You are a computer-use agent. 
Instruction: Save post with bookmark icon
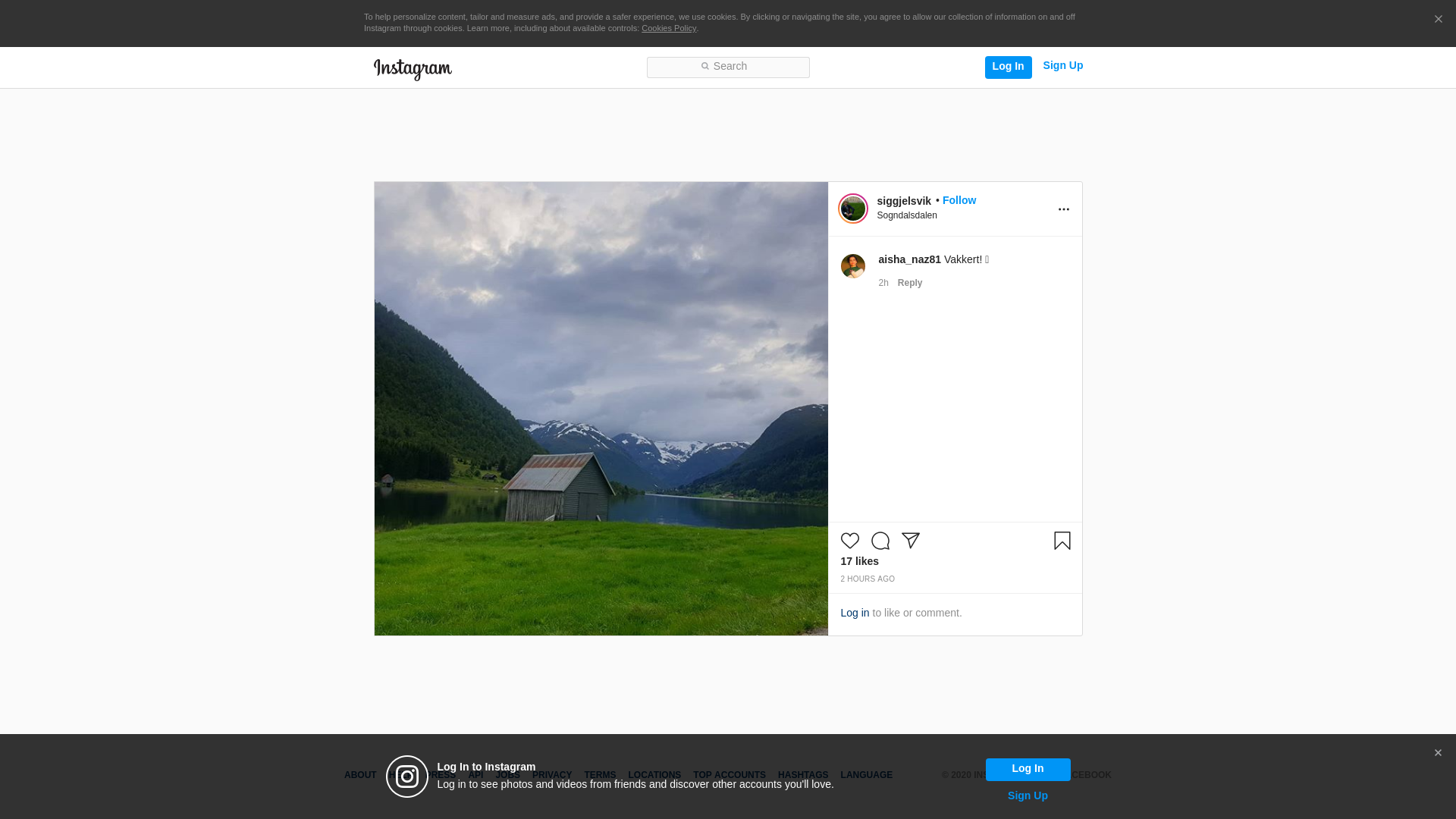[1062, 541]
